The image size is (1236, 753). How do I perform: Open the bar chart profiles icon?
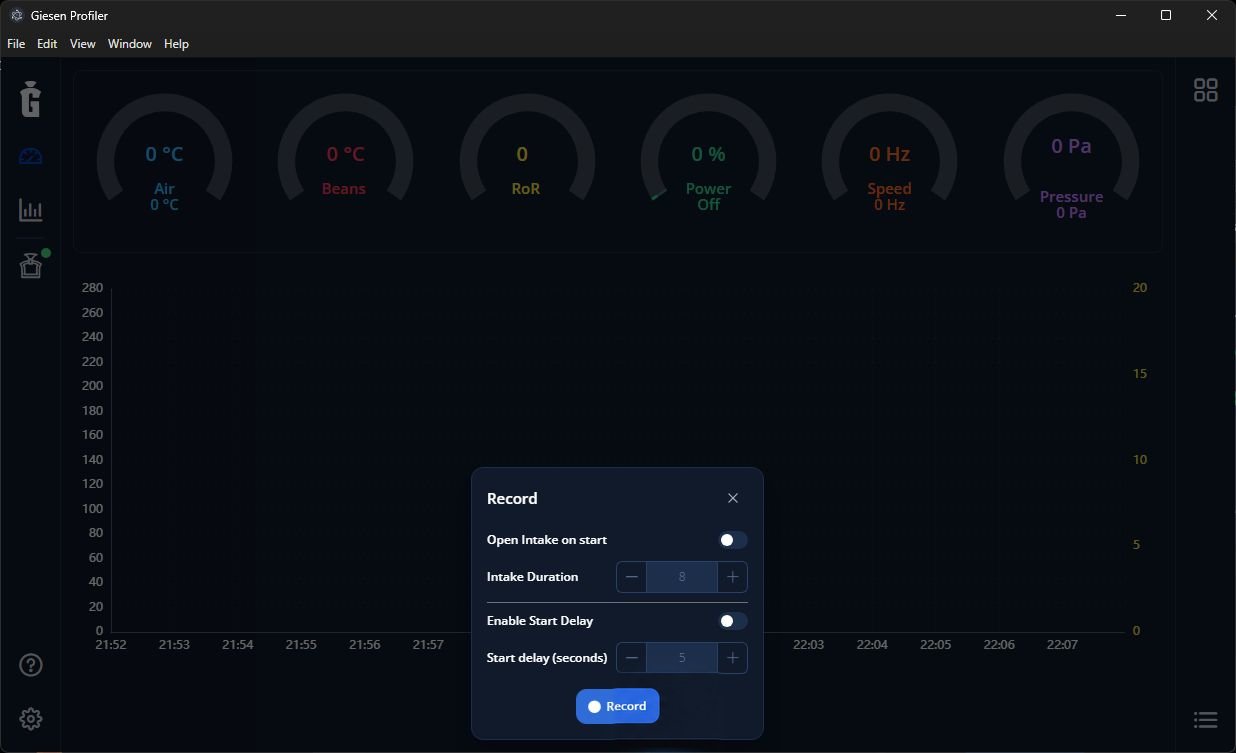[x=30, y=210]
